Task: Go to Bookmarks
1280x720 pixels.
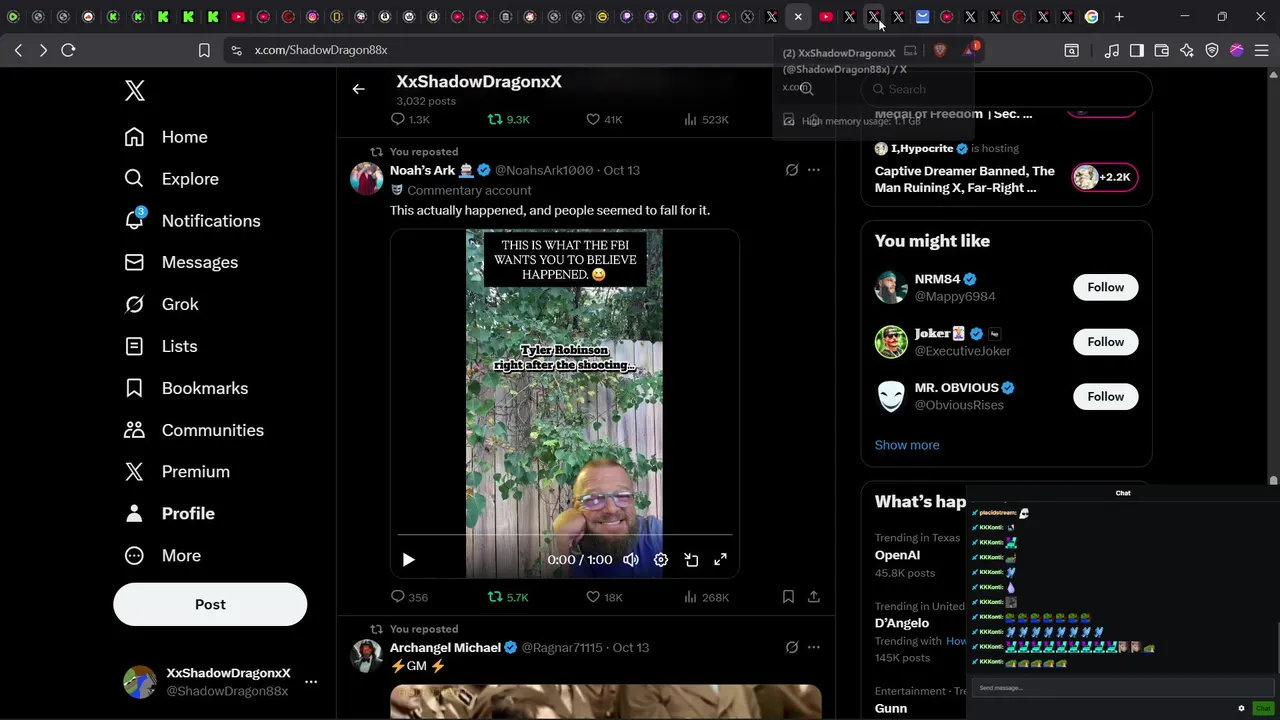Action: (x=186, y=388)
